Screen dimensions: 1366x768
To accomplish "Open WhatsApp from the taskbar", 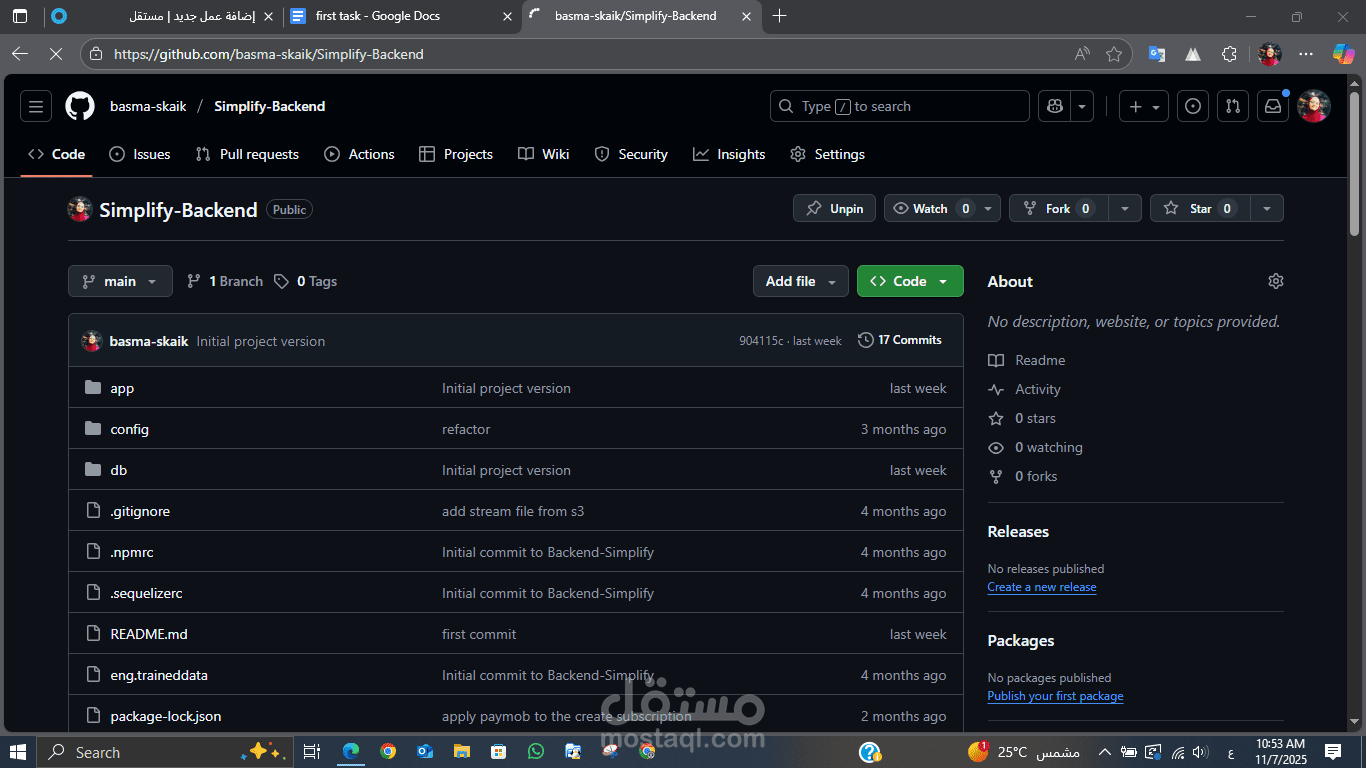I will tap(536, 752).
